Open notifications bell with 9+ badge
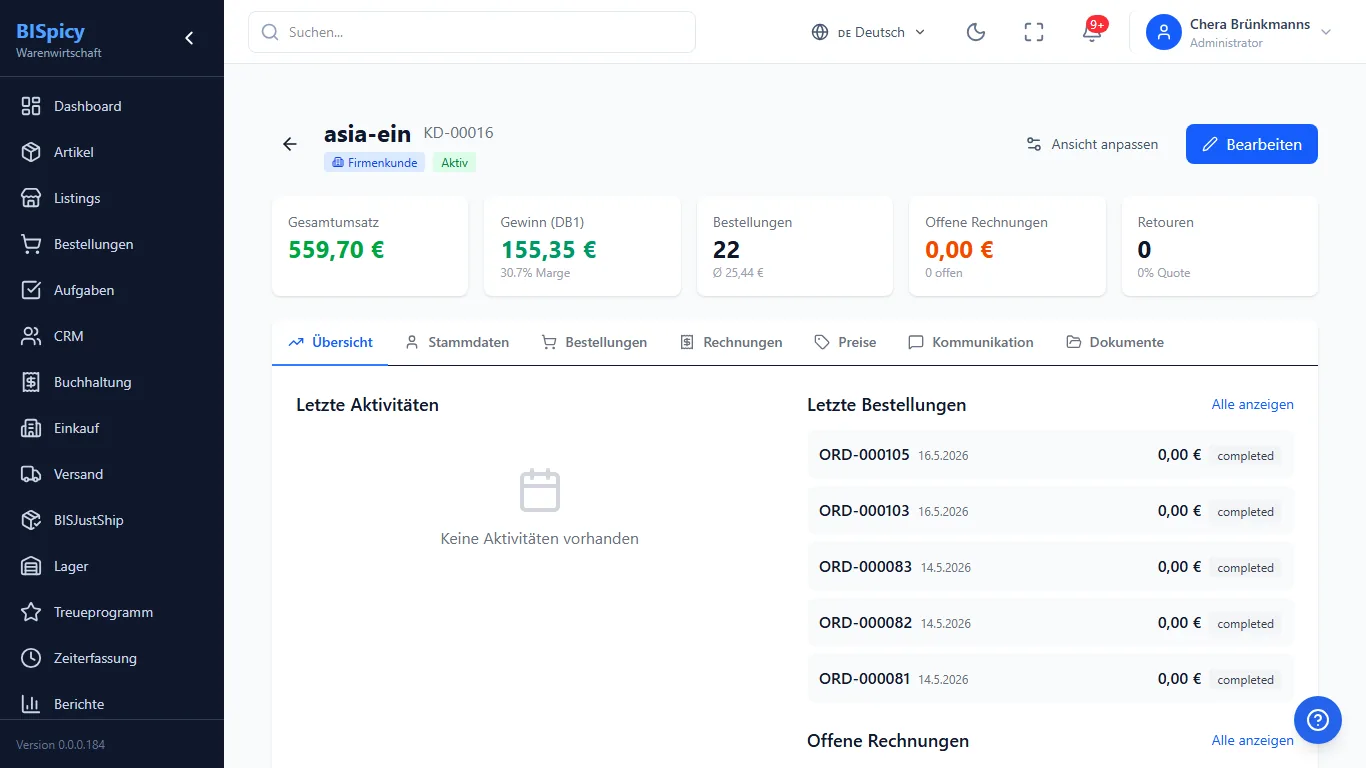This screenshot has width=1366, height=768. (1092, 32)
